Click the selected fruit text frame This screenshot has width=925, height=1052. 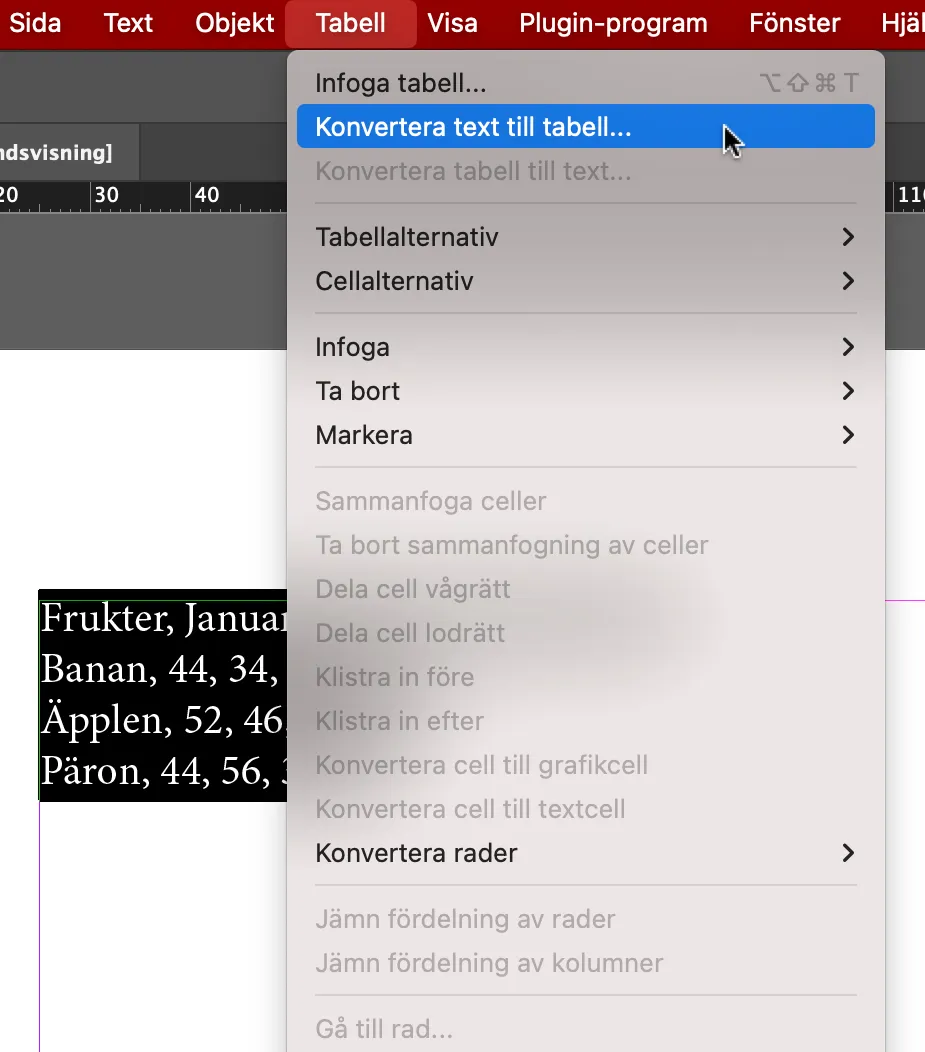(160, 695)
